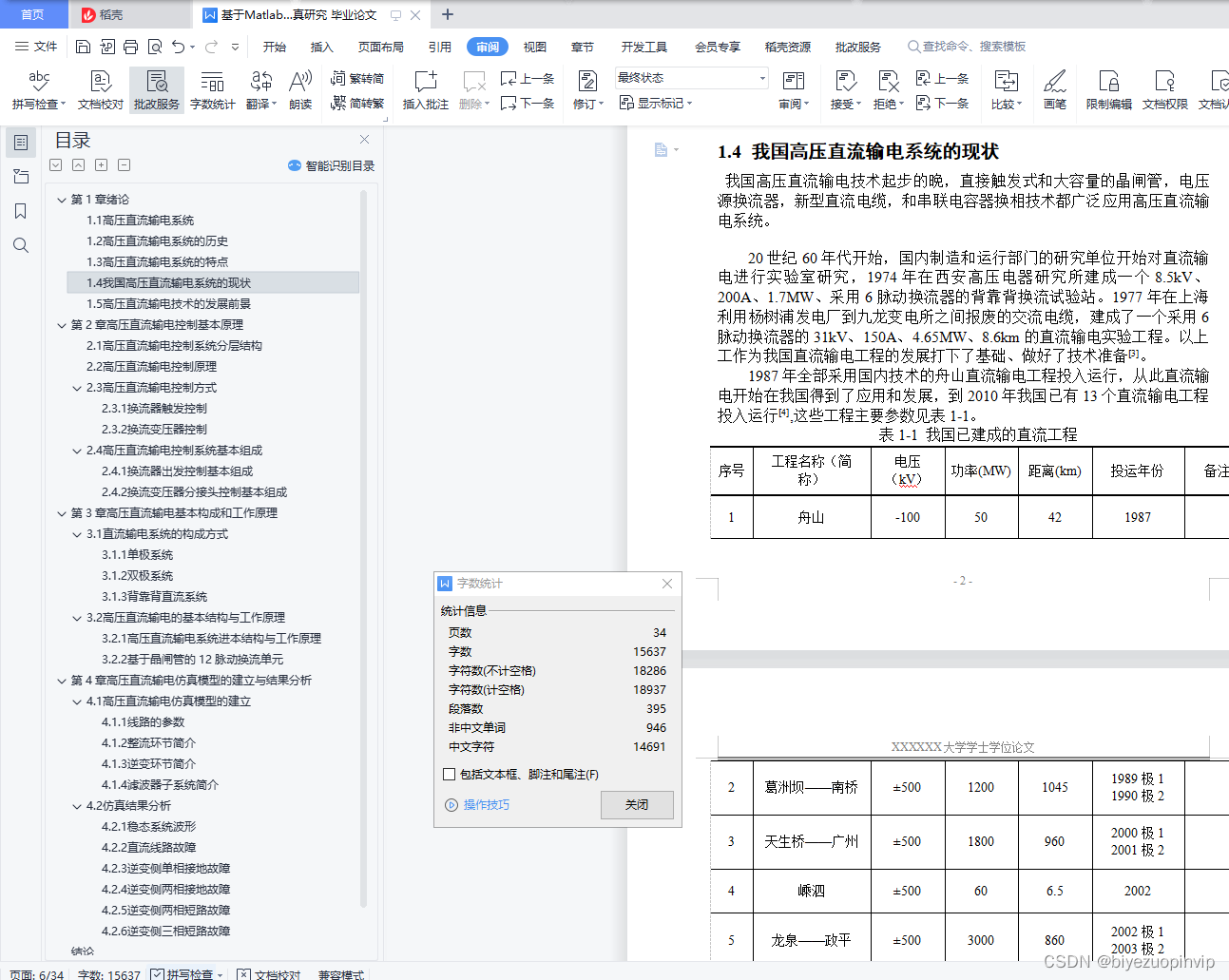Open the search icon in left sidebar
This screenshot has width=1229, height=980.
click(21, 245)
